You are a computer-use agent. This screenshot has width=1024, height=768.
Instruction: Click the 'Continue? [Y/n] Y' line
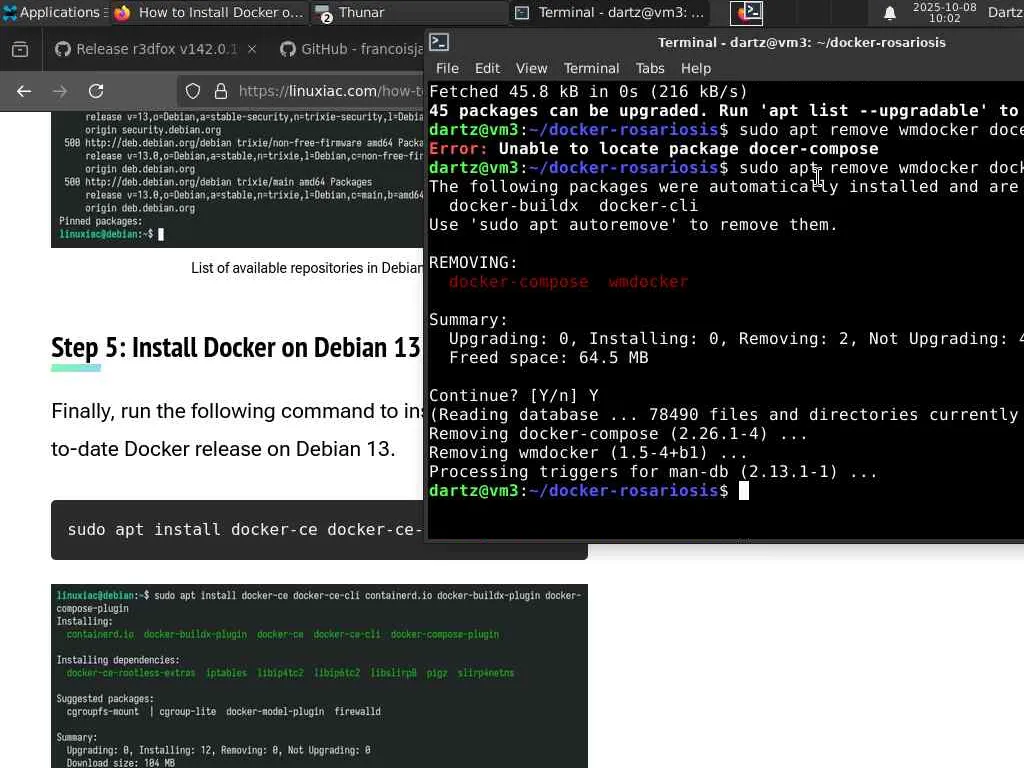click(x=514, y=396)
